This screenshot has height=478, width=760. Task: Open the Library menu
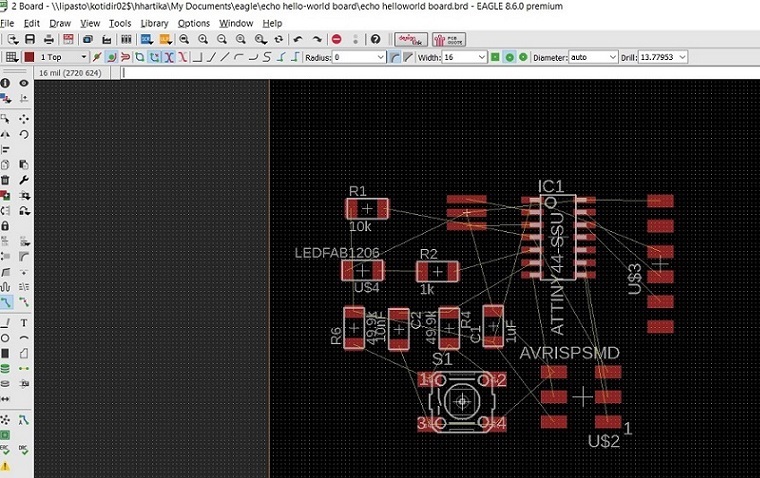point(154,23)
